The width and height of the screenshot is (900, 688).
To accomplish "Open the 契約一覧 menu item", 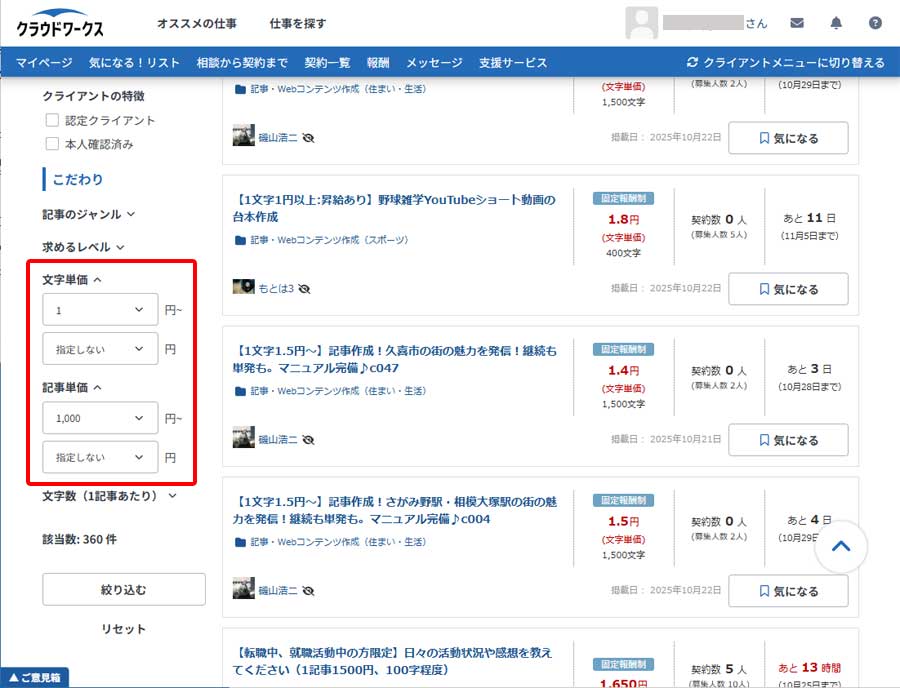I will (x=327, y=62).
